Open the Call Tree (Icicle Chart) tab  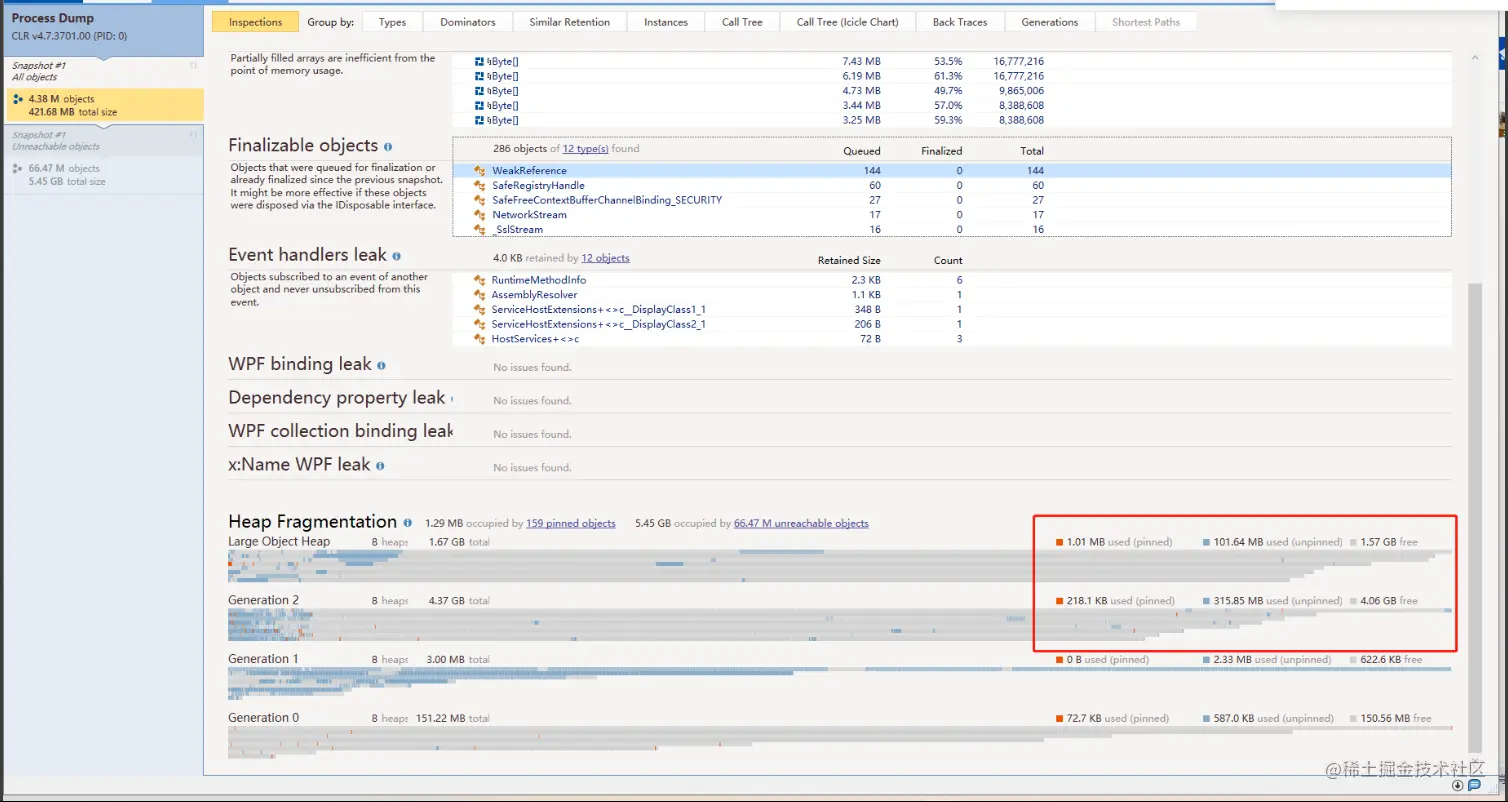pos(848,22)
